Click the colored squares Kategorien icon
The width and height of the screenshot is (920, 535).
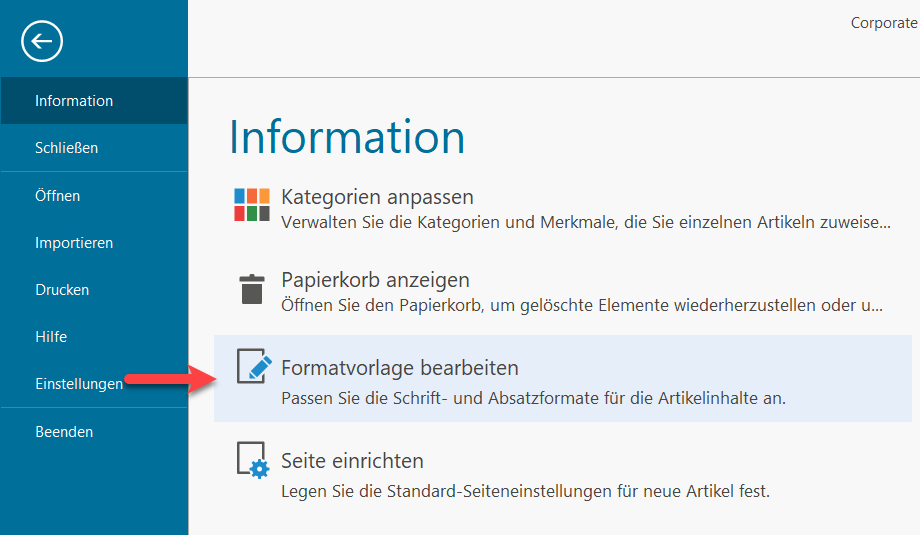coord(252,204)
